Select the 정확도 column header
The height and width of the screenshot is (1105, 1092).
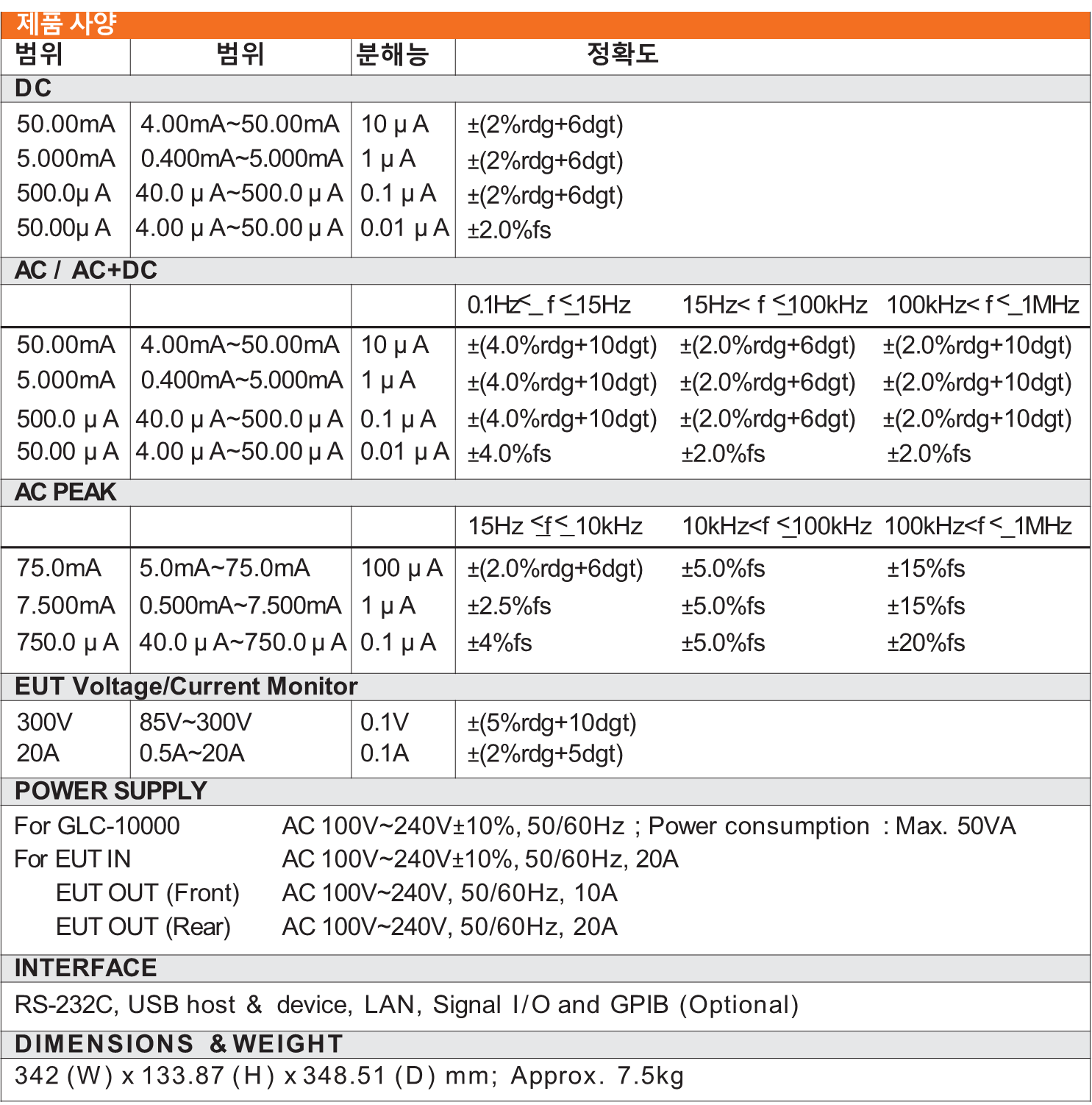622,54
